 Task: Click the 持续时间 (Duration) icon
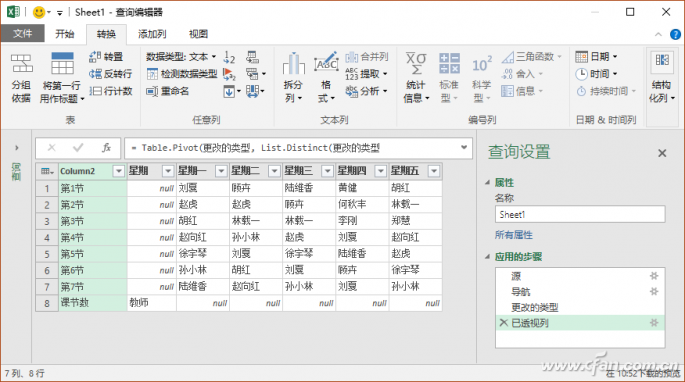pos(581,91)
